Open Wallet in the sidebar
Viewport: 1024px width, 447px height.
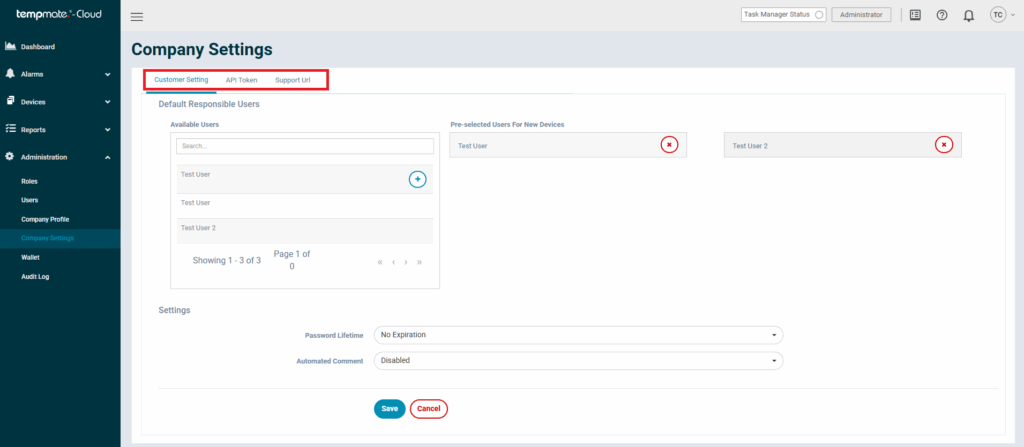point(31,257)
